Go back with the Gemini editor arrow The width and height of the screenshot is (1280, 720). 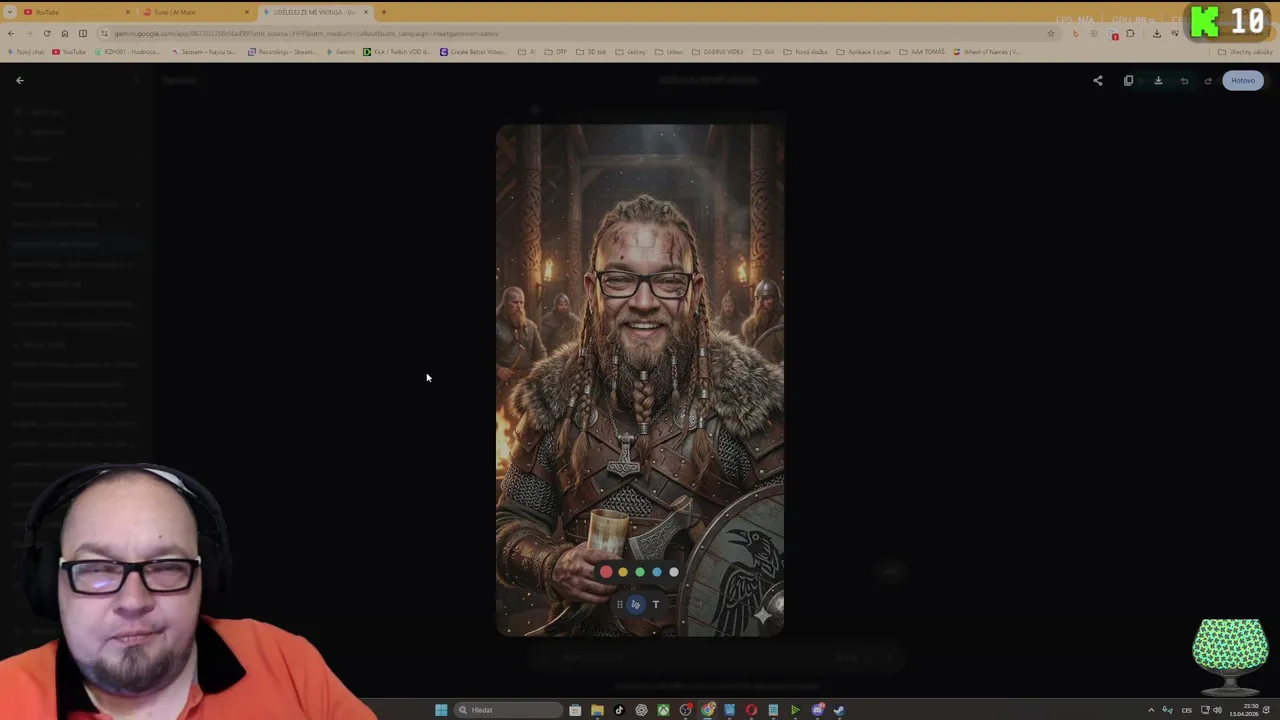click(19, 80)
